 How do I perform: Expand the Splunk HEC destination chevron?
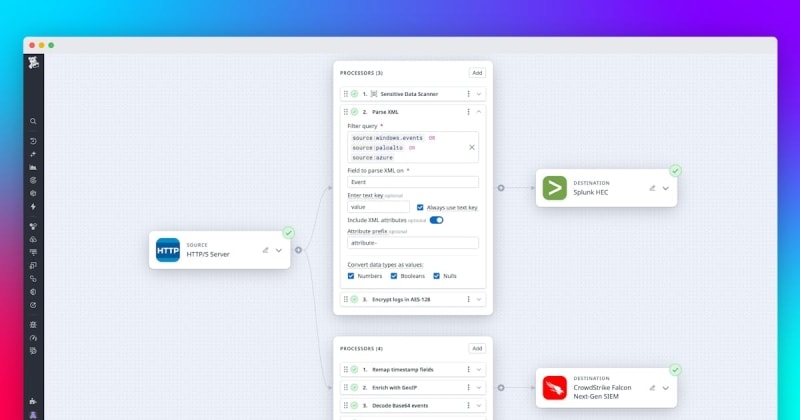(665, 187)
